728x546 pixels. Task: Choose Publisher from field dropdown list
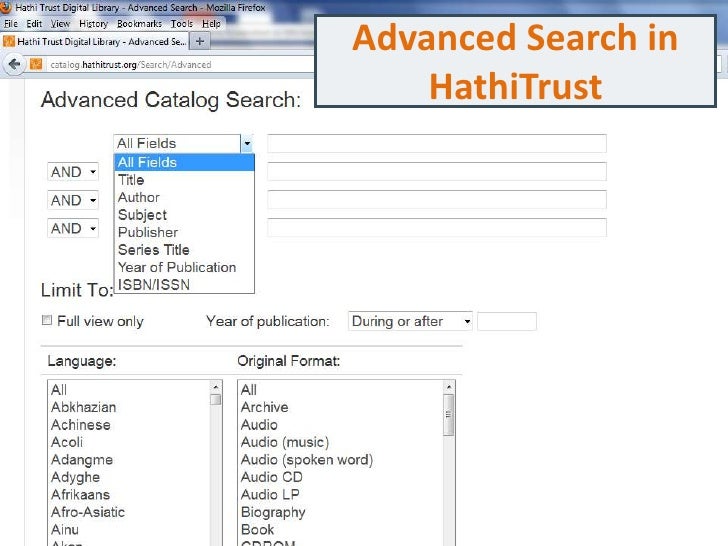click(x=184, y=232)
